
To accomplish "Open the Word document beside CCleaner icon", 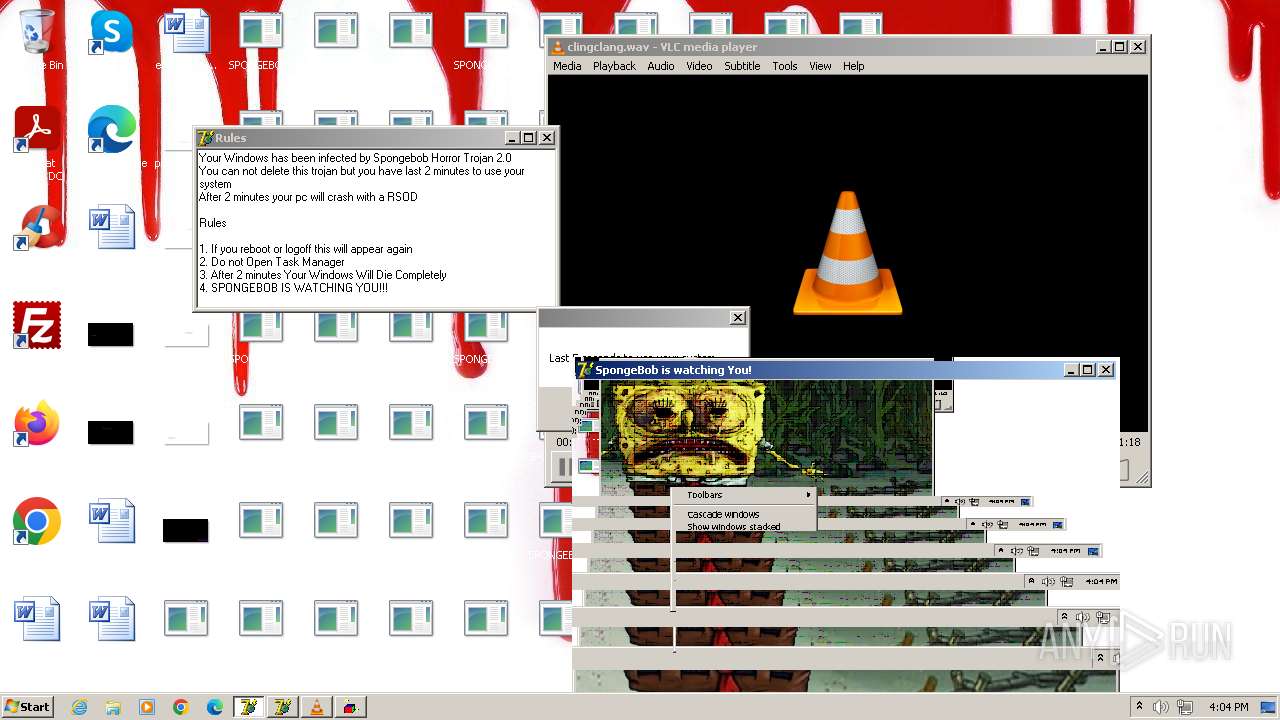I will tap(111, 227).
